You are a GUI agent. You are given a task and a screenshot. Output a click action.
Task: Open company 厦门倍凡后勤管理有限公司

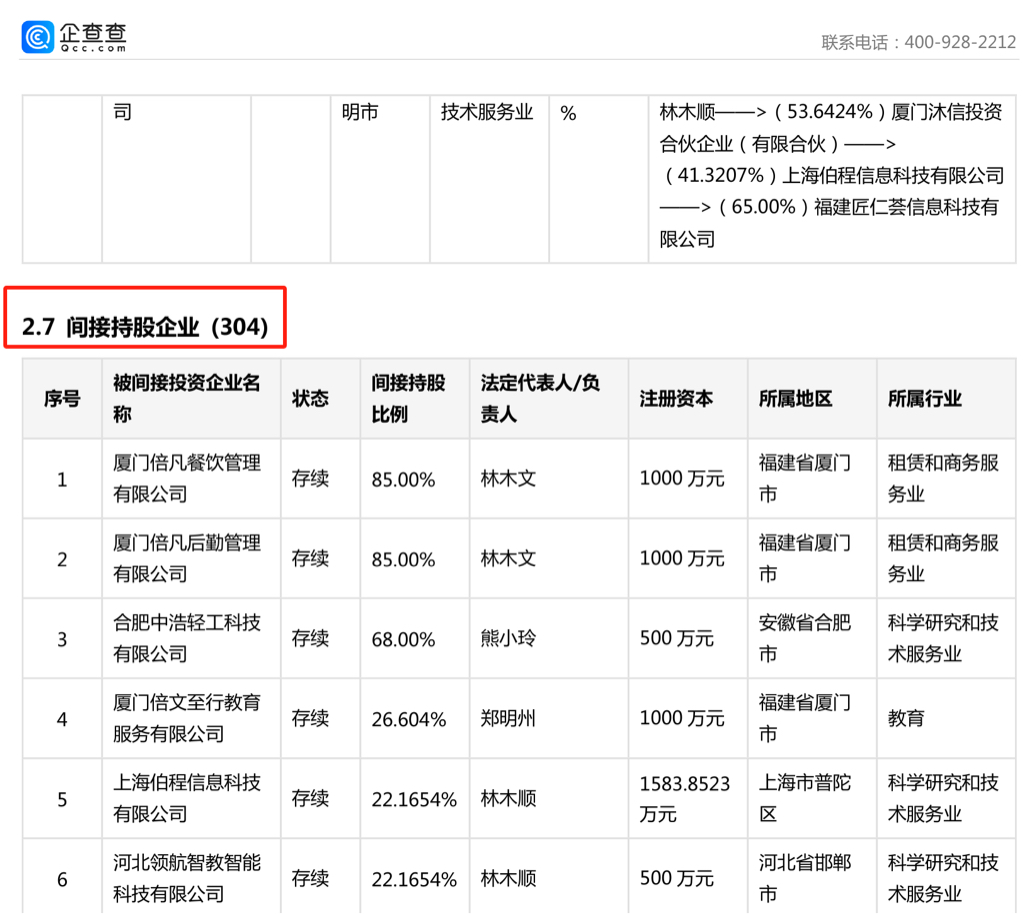click(x=187, y=558)
